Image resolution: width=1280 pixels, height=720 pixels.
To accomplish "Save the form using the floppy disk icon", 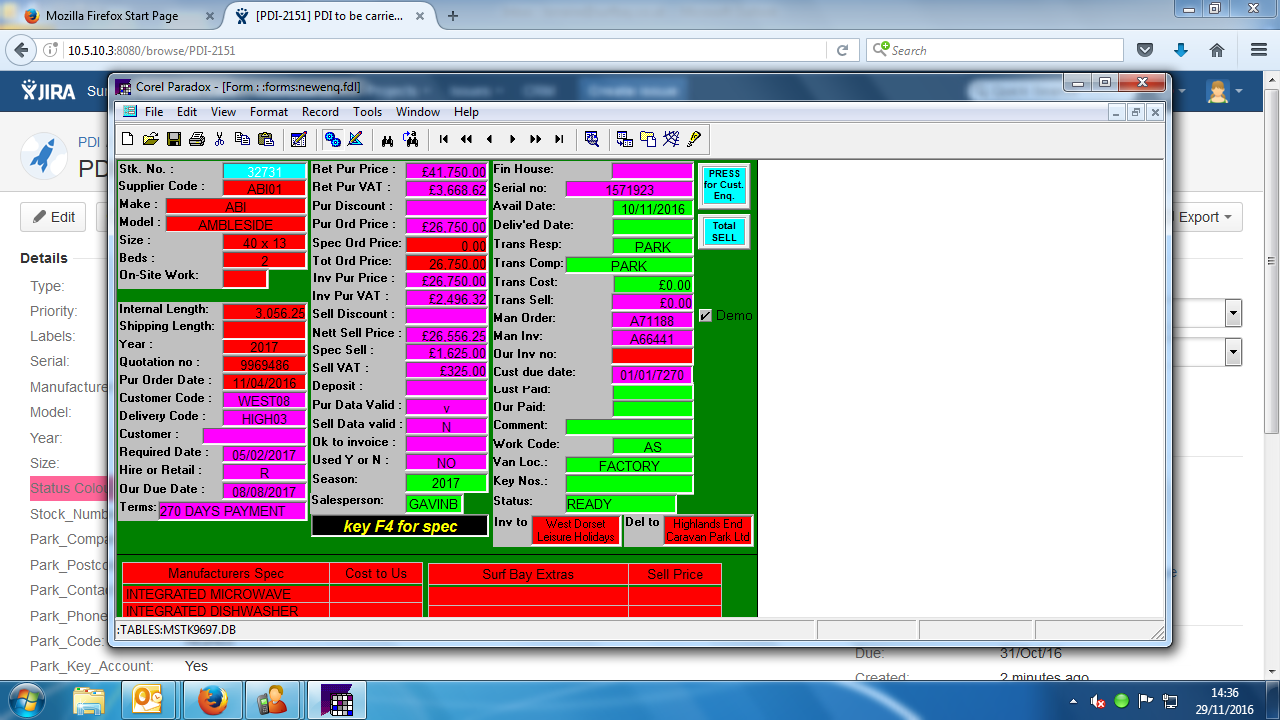I will pos(174,139).
